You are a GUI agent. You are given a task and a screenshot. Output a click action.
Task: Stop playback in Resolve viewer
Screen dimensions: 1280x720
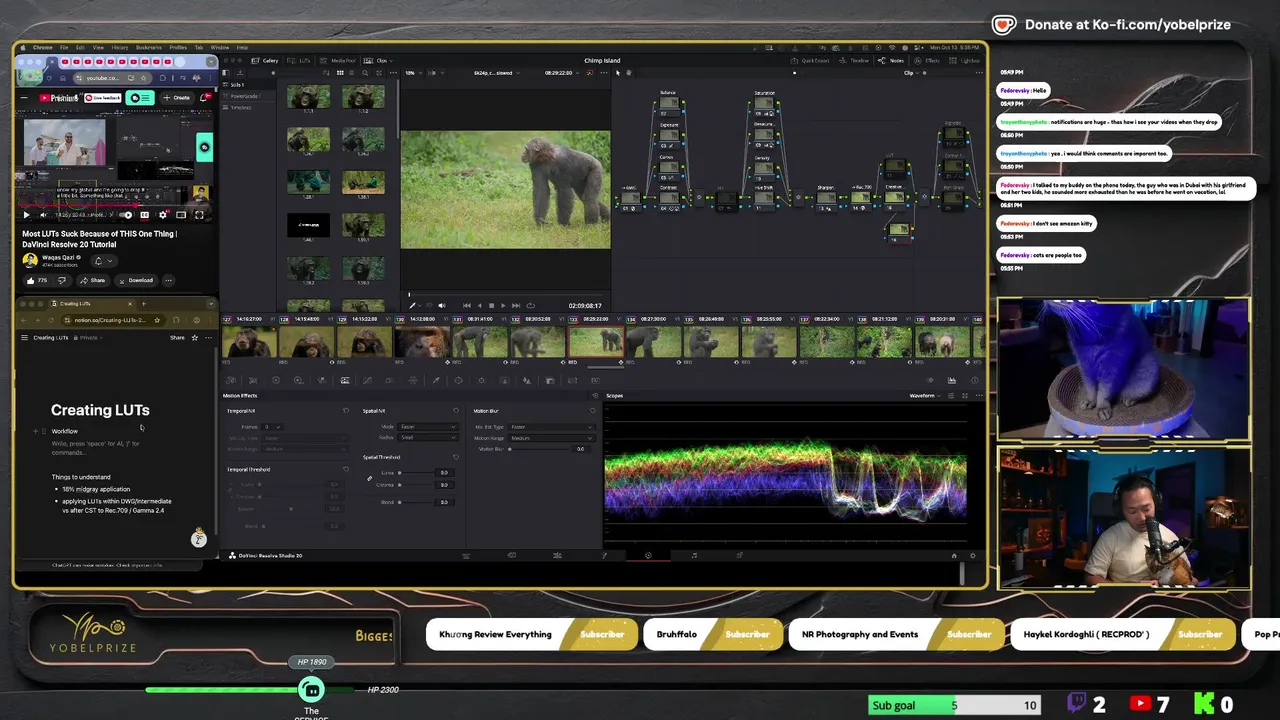tap(491, 306)
